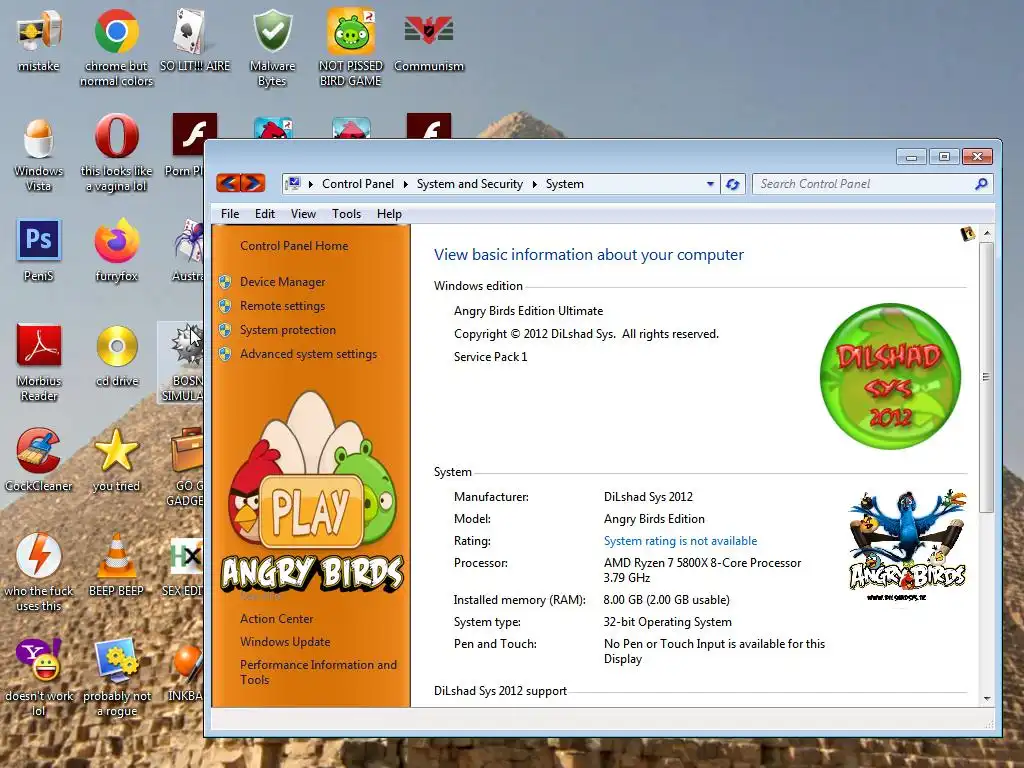This screenshot has height=768, width=1024.
Task: Open Device Manager link
Action: (282, 281)
